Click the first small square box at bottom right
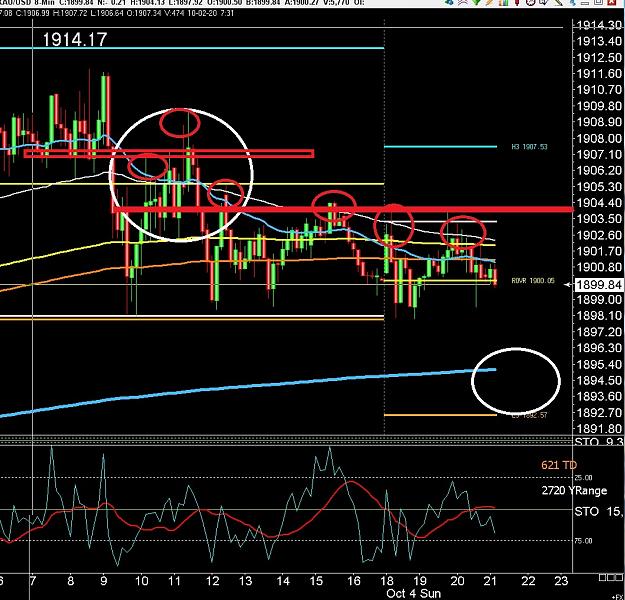 tap(602, 578)
